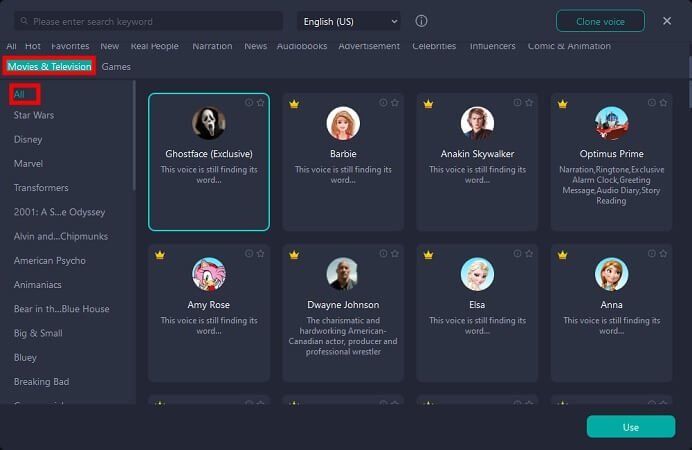
Task: Open the American Psycho category
Action: pos(49,261)
